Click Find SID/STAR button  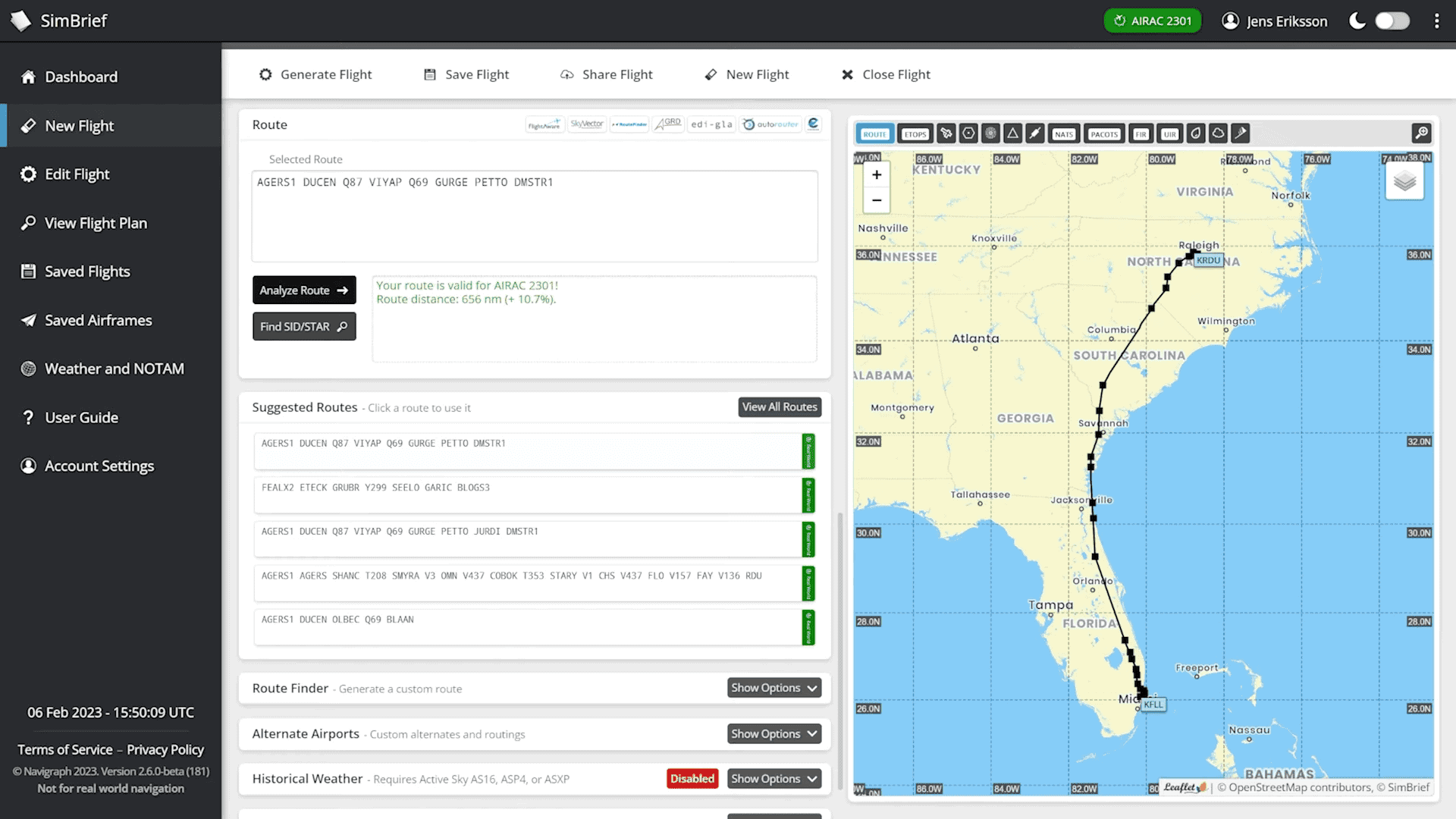pyautogui.click(x=304, y=327)
